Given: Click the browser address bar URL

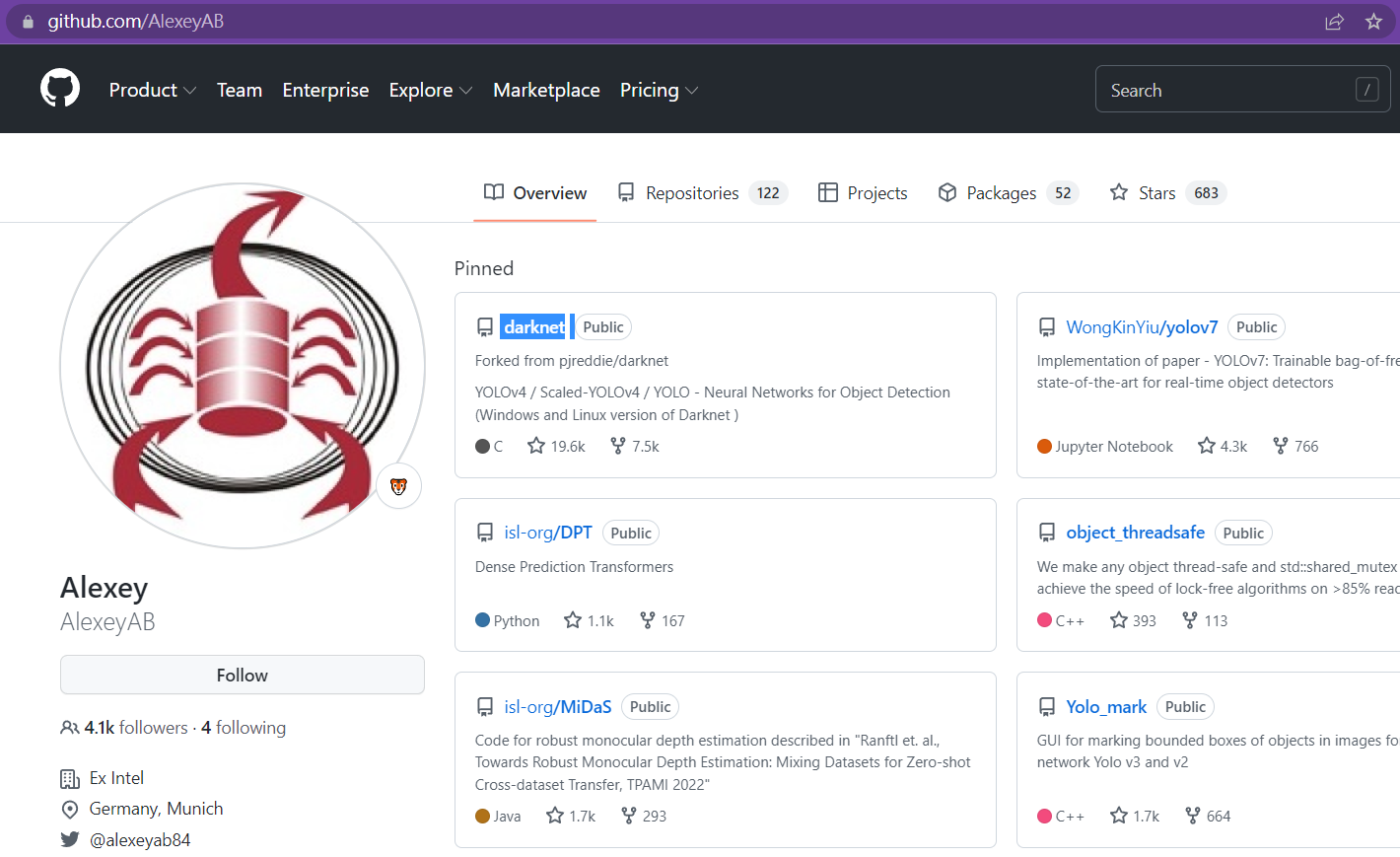Looking at the screenshot, I should click(x=136, y=21).
